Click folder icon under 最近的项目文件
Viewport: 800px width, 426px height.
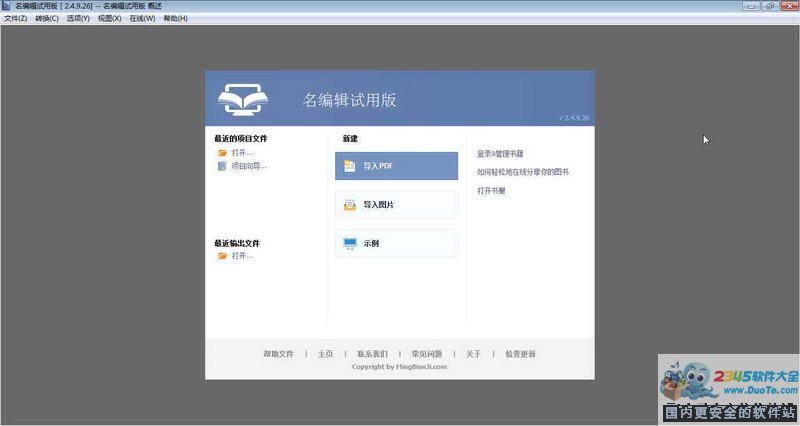[x=223, y=153]
